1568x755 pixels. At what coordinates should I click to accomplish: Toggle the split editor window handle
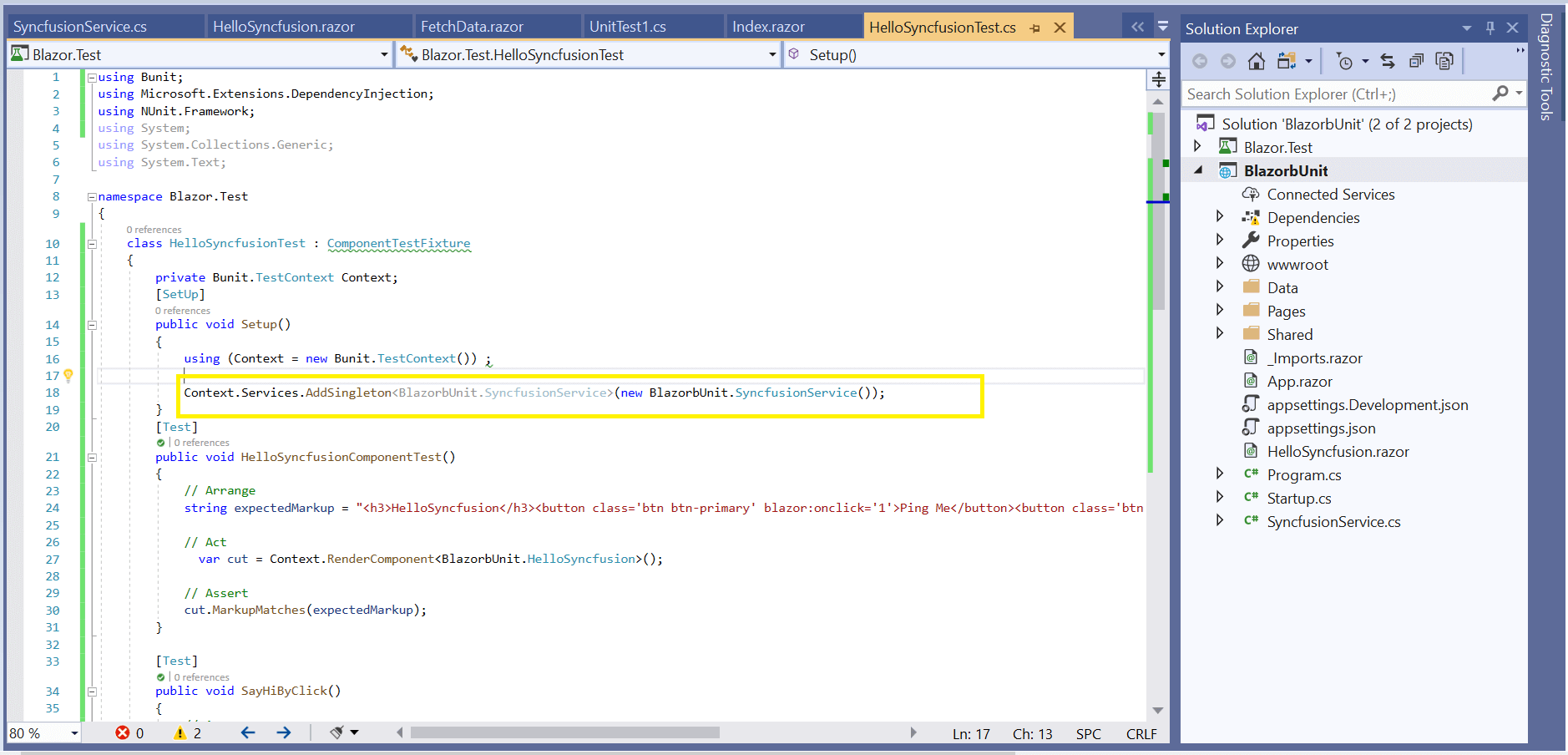(1158, 79)
